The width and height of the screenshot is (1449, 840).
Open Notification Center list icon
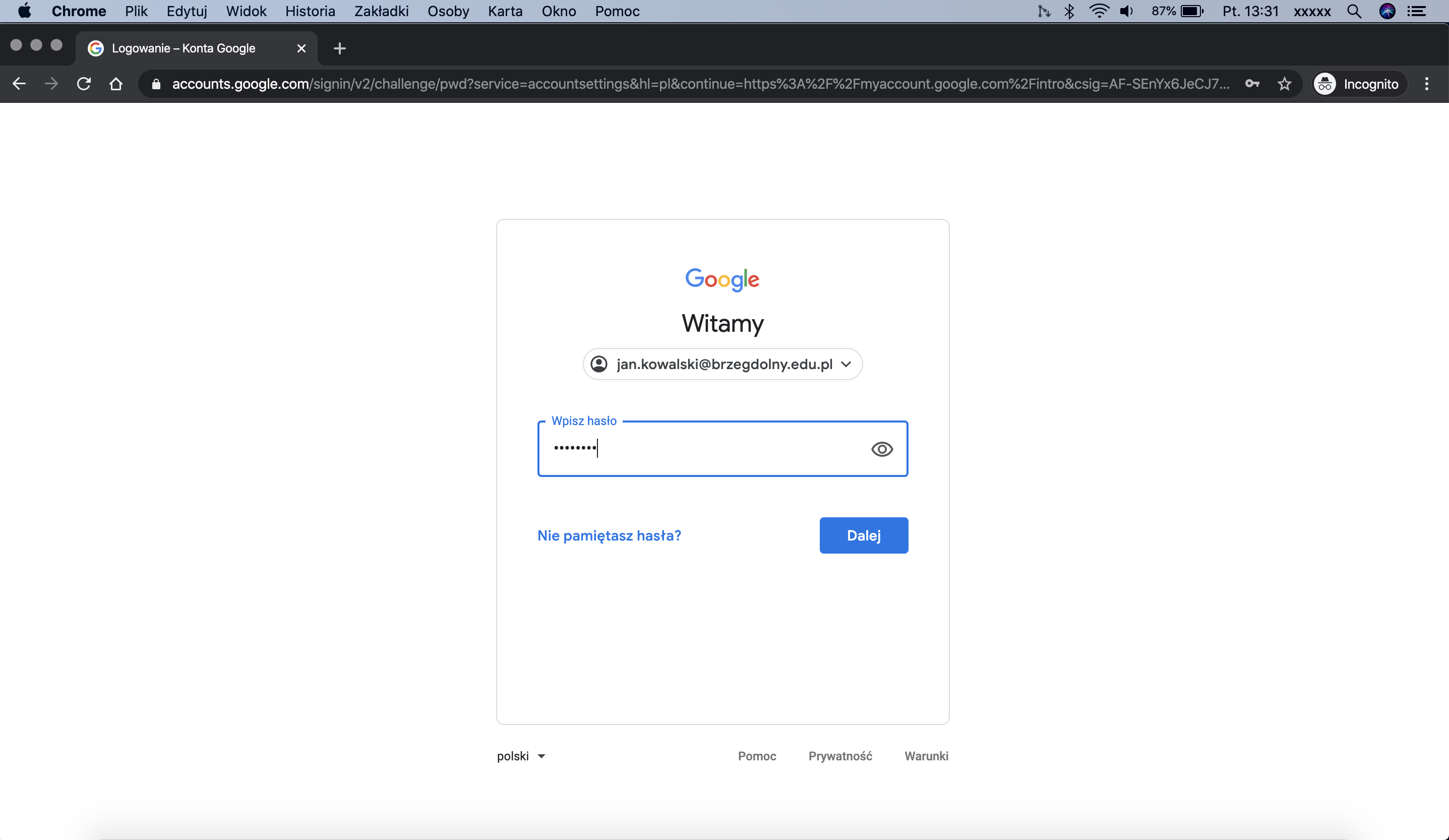tap(1416, 11)
